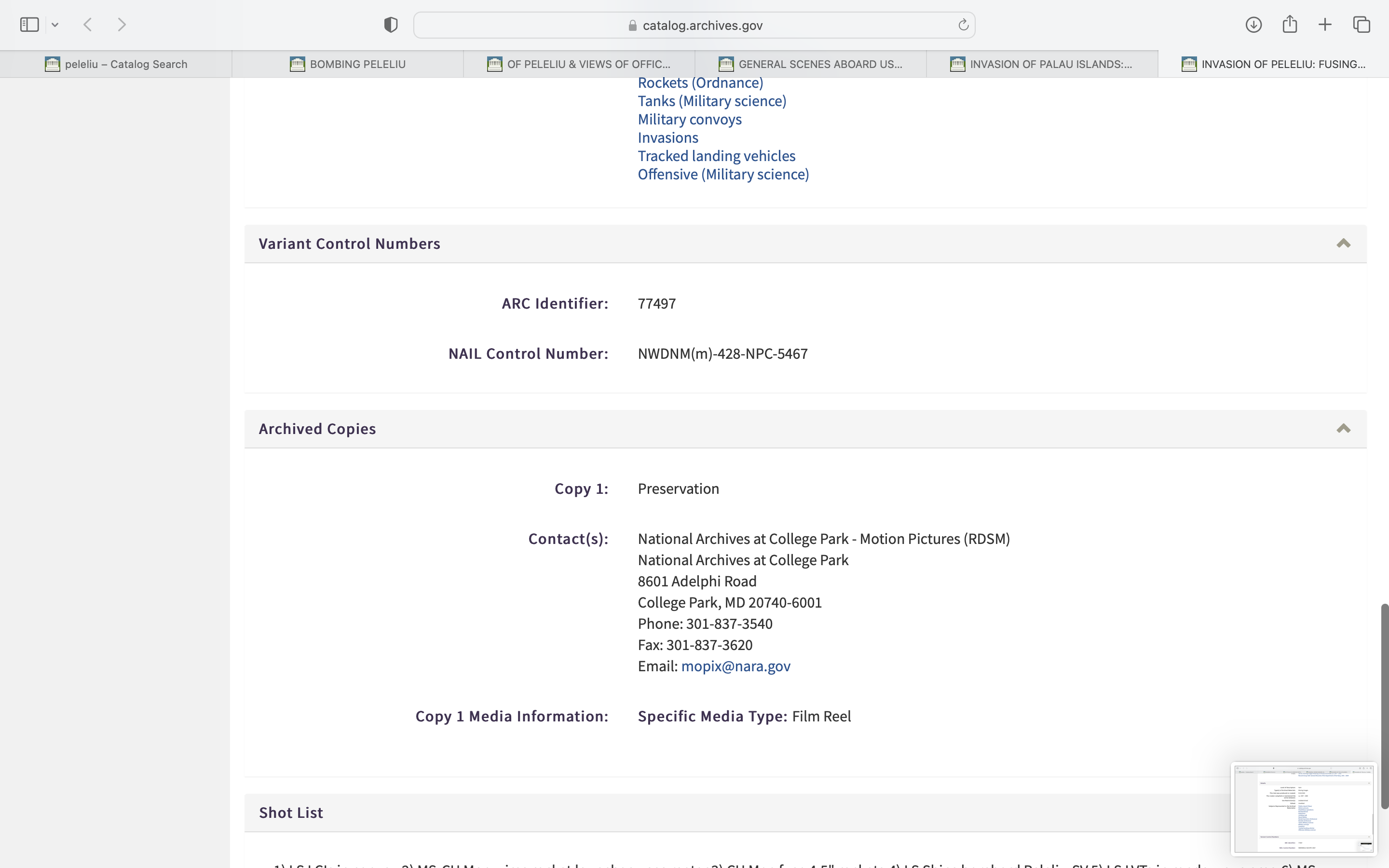The image size is (1389, 868).
Task: Open the Share menu icon
Action: tap(1290, 25)
